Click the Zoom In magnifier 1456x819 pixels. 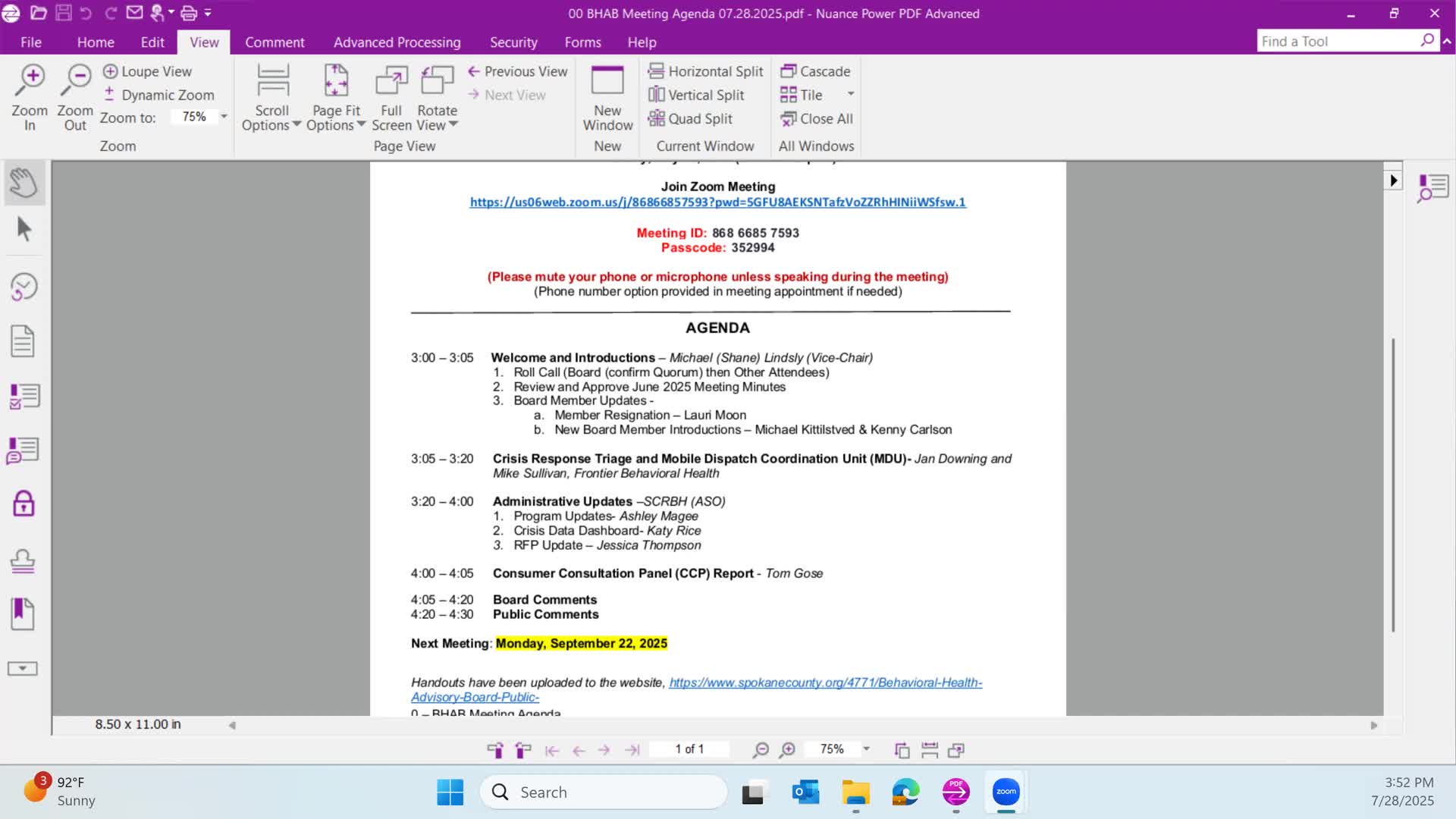click(x=30, y=97)
